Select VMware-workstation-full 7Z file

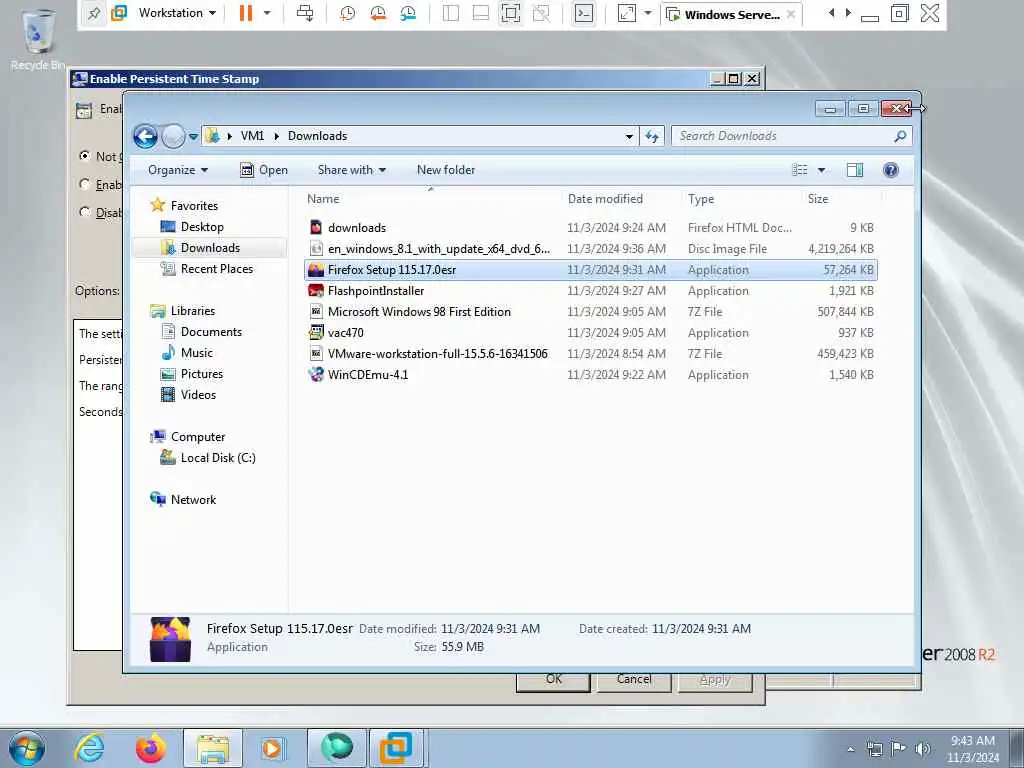(590, 353)
